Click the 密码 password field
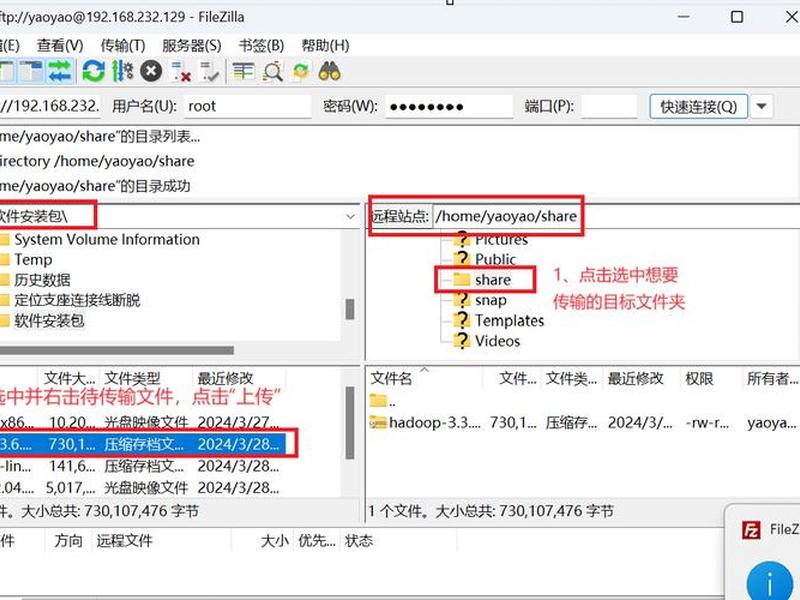This screenshot has height=600, width=800. point(448,106)
